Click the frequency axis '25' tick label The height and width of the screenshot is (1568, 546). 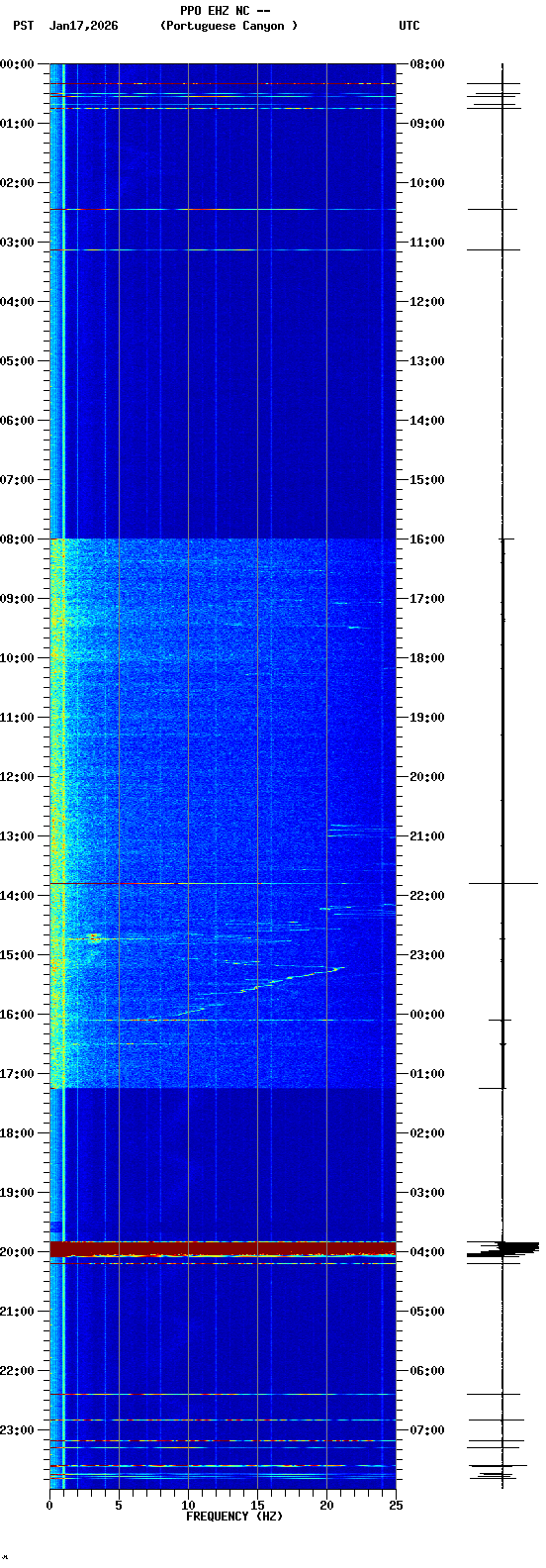[396, 1506]
